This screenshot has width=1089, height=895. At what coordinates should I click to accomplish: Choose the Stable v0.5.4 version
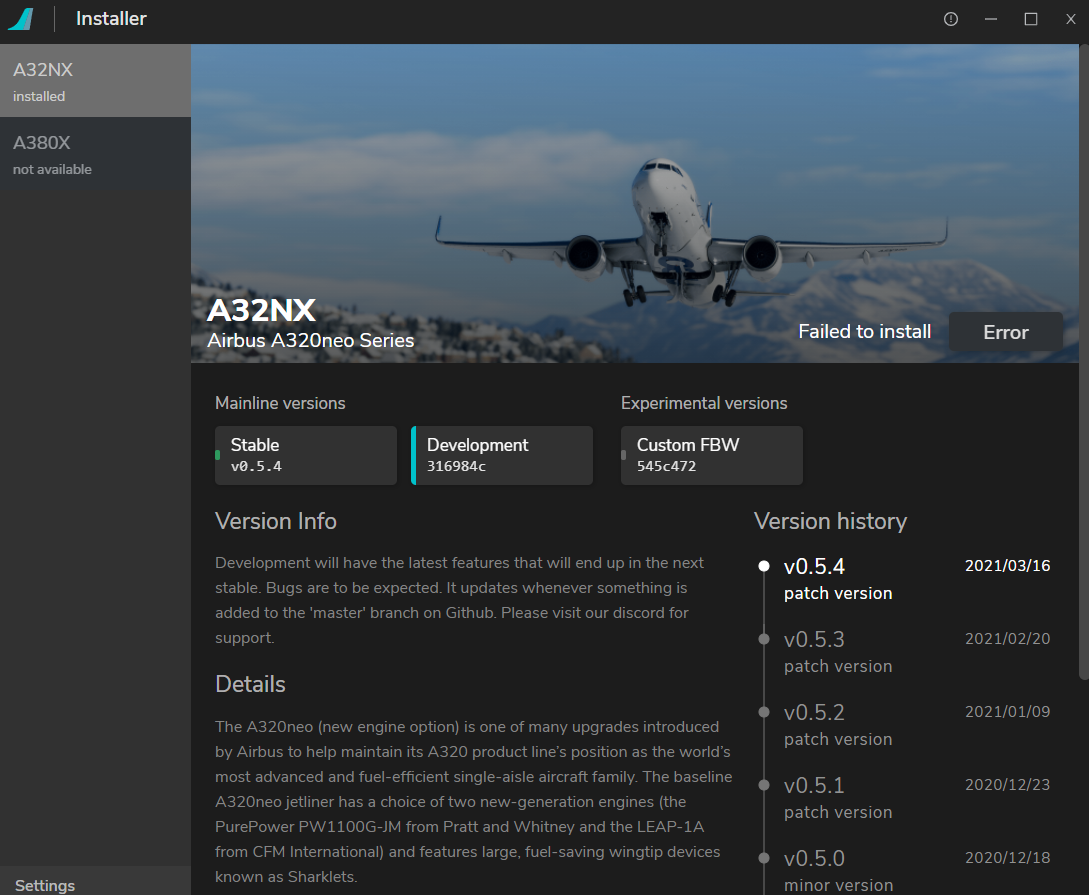coord(306,455)
